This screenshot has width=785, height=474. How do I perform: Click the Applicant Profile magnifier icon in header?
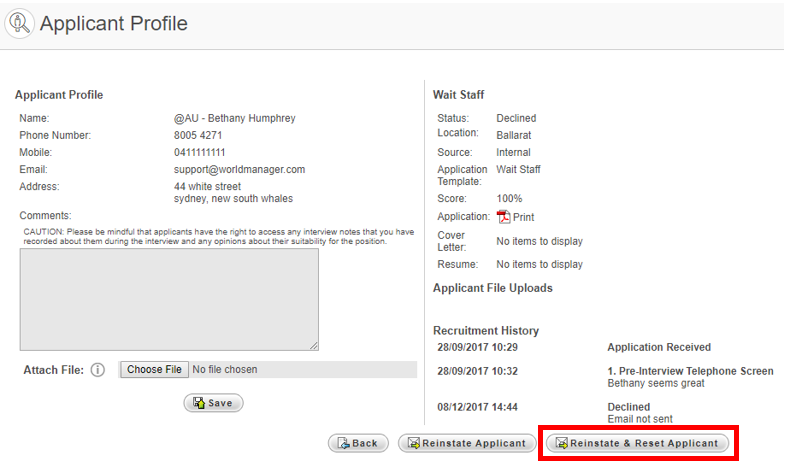point(20,24)
